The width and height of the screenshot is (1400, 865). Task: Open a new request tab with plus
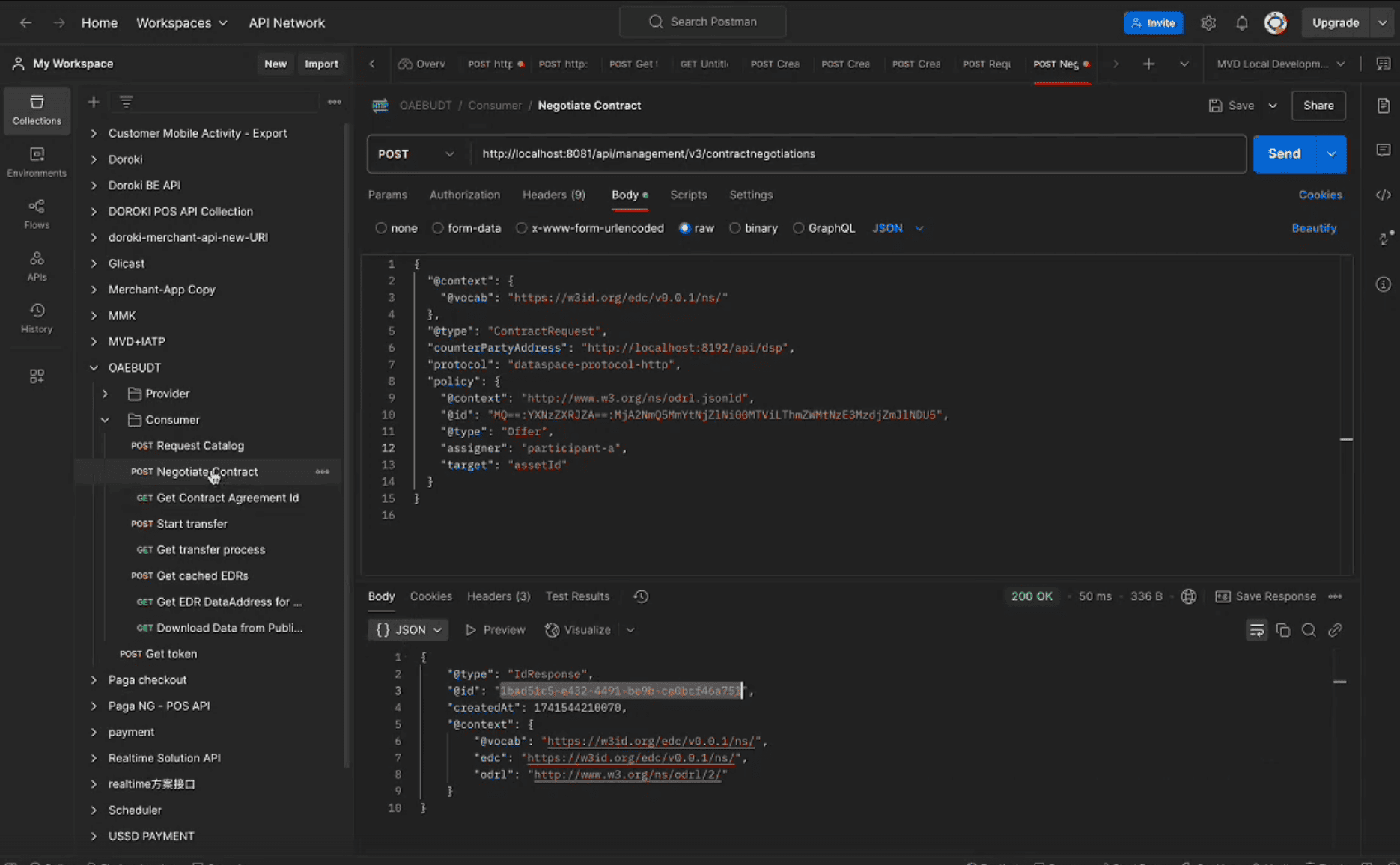tap(1148, 64)
